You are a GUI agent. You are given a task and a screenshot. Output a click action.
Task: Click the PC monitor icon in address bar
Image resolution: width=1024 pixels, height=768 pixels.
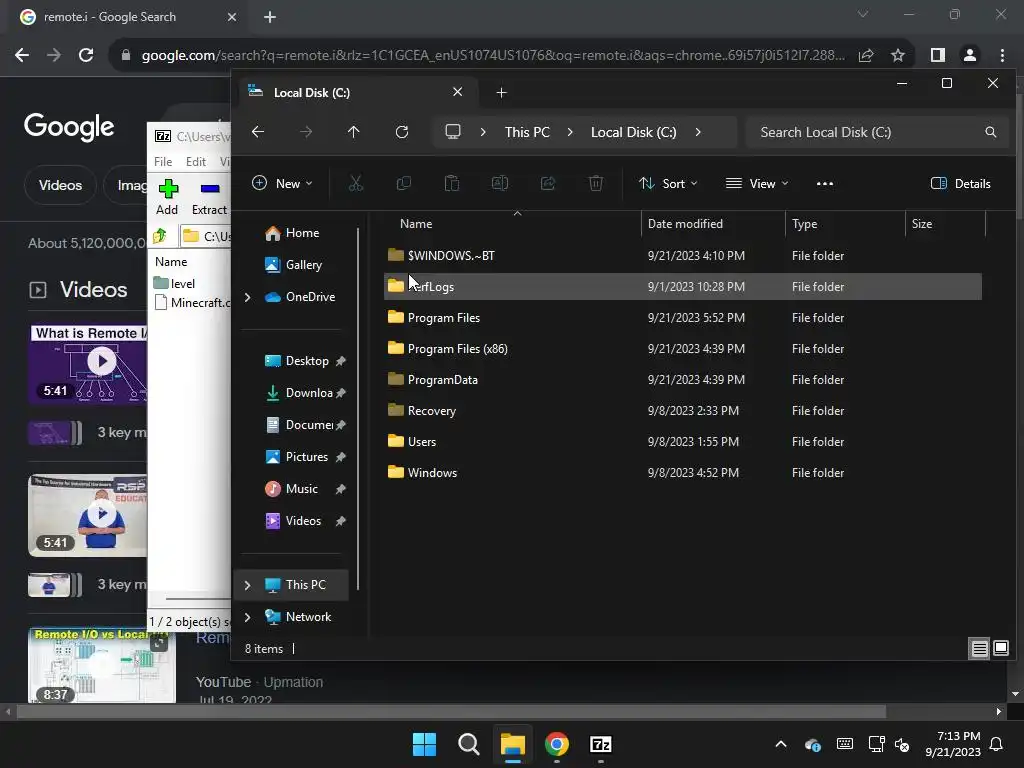point(453,132)
